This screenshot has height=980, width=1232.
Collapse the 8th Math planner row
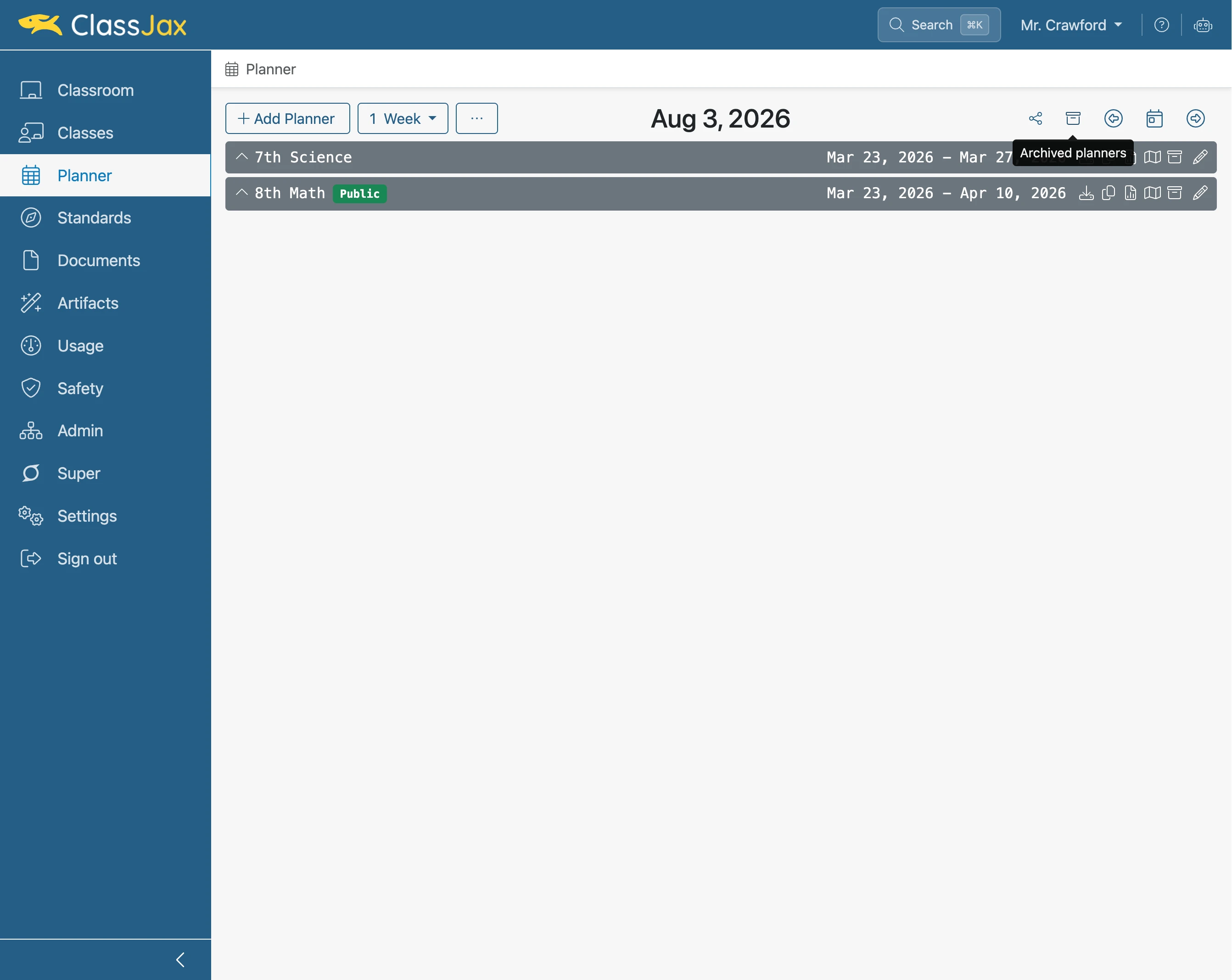click(242, 192)
